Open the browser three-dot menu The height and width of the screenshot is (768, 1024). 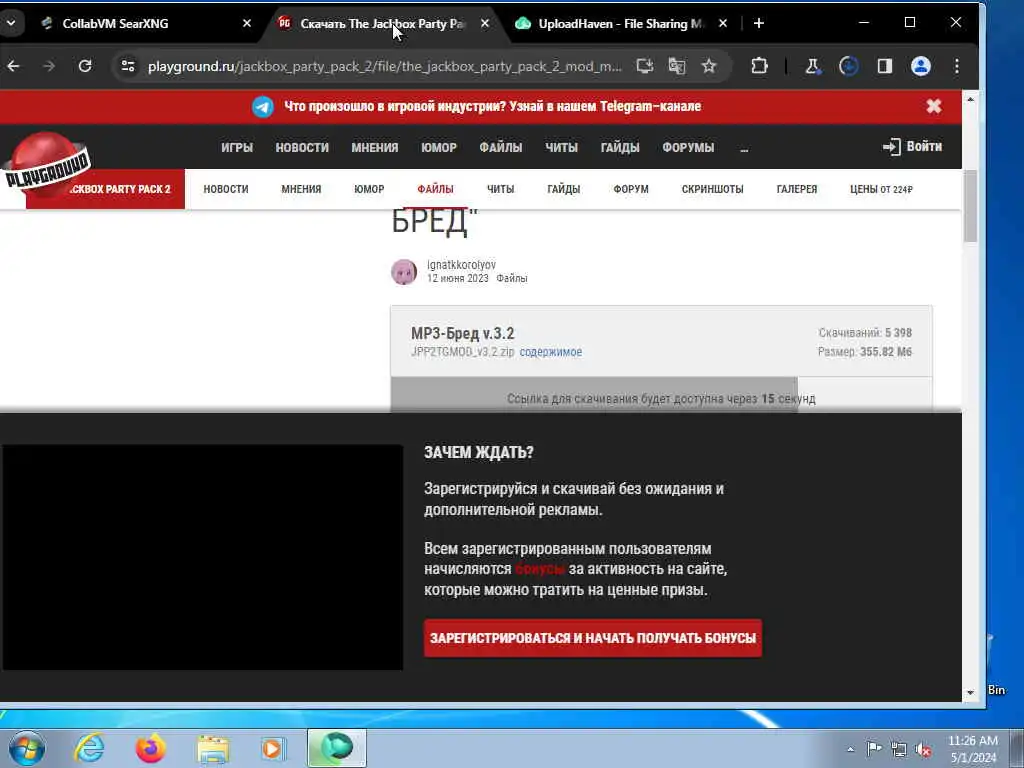click(x=957, y=66)
